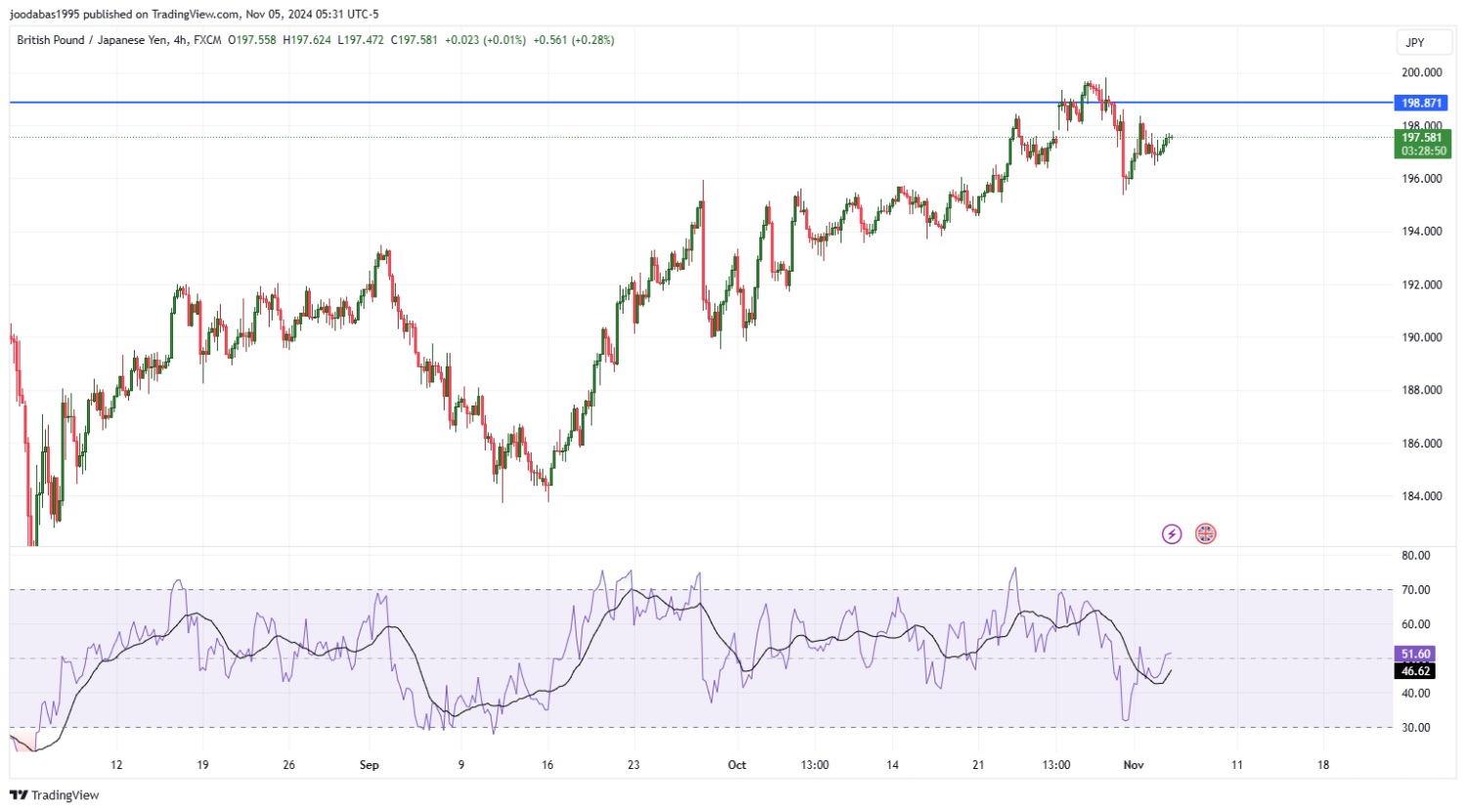Click the RSI 70.00 axis label
The width and height of the screenshot is (1466, 812).
tap(1416, 590)
